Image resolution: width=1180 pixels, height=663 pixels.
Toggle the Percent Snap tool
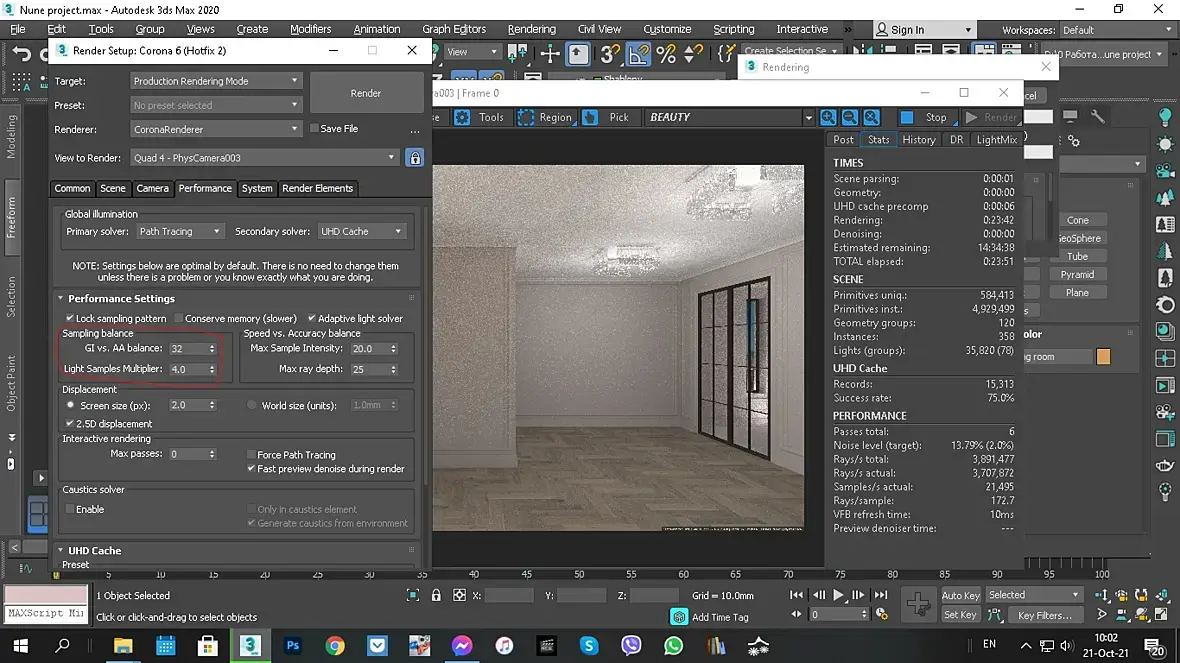pyautogui.click(x=666, y=54)
